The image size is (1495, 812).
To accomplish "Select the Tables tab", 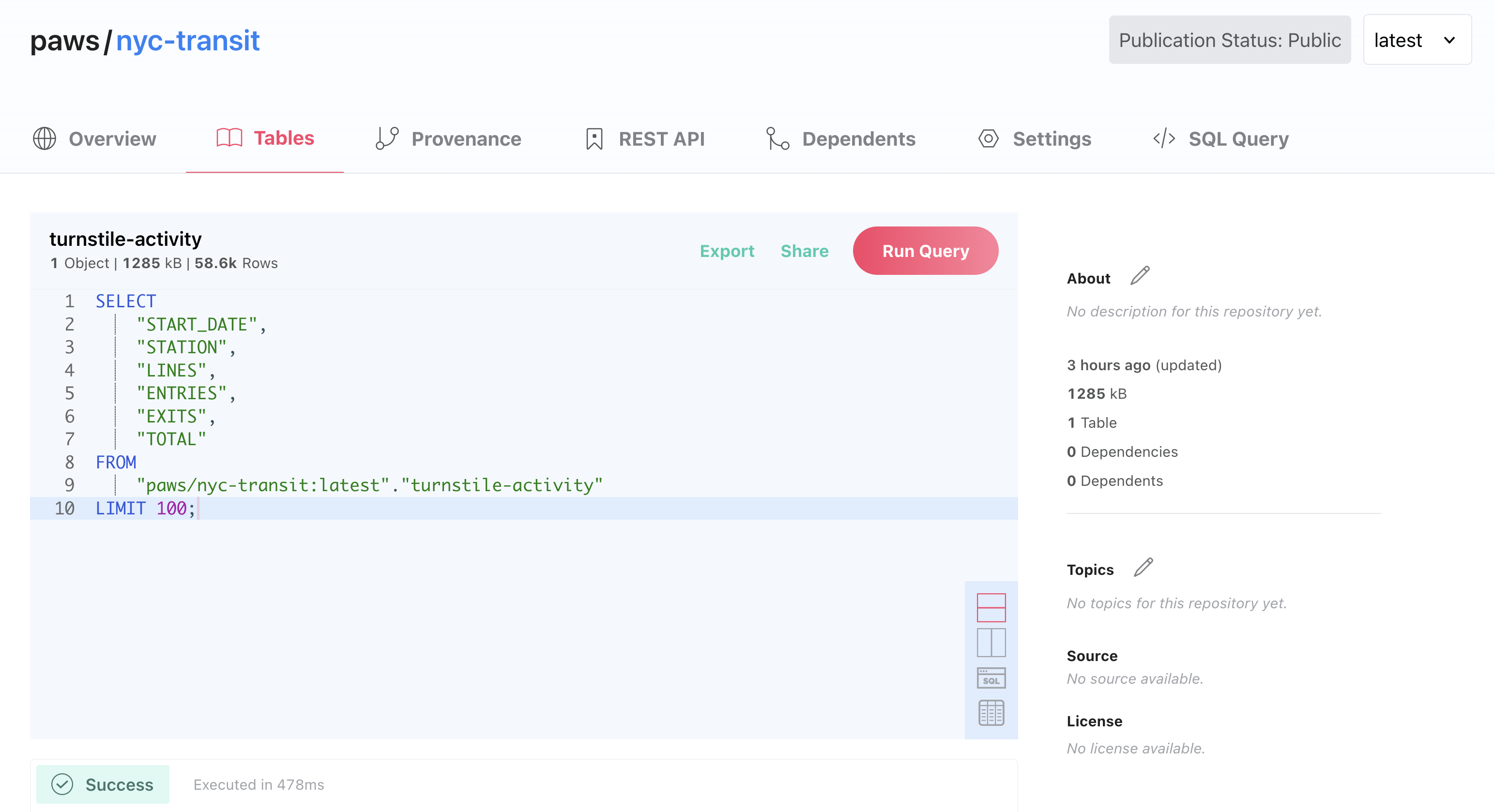I will coord(265,138).
